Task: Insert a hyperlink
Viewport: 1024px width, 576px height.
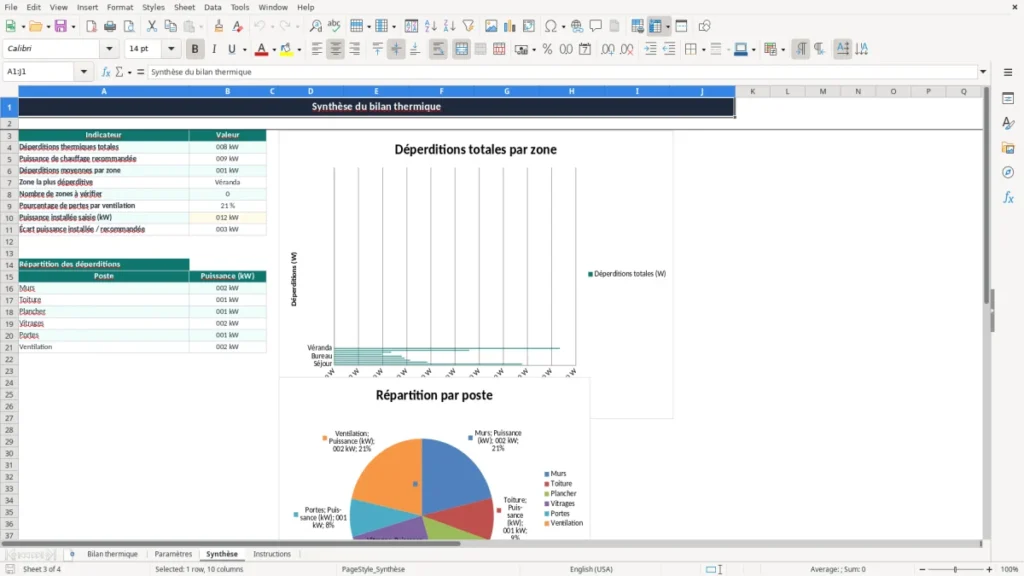Action: [x=577, y=26]
